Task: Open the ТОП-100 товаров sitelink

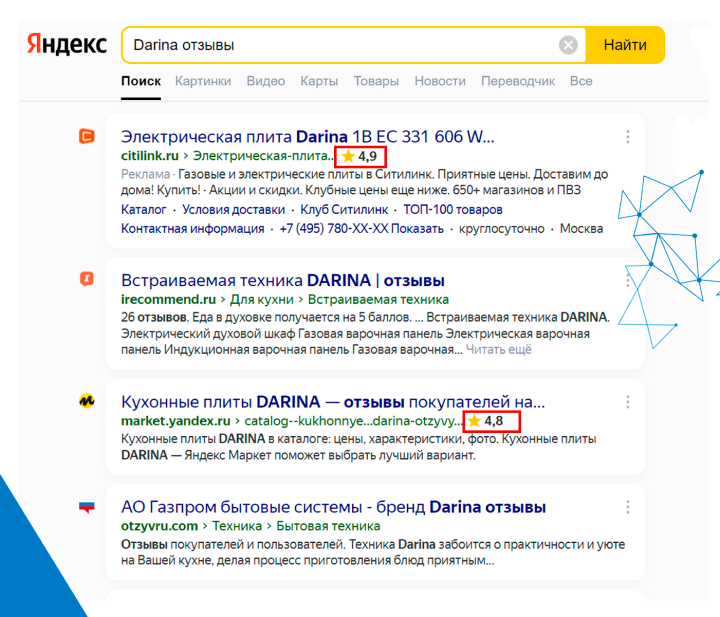Action: [453, 210]
